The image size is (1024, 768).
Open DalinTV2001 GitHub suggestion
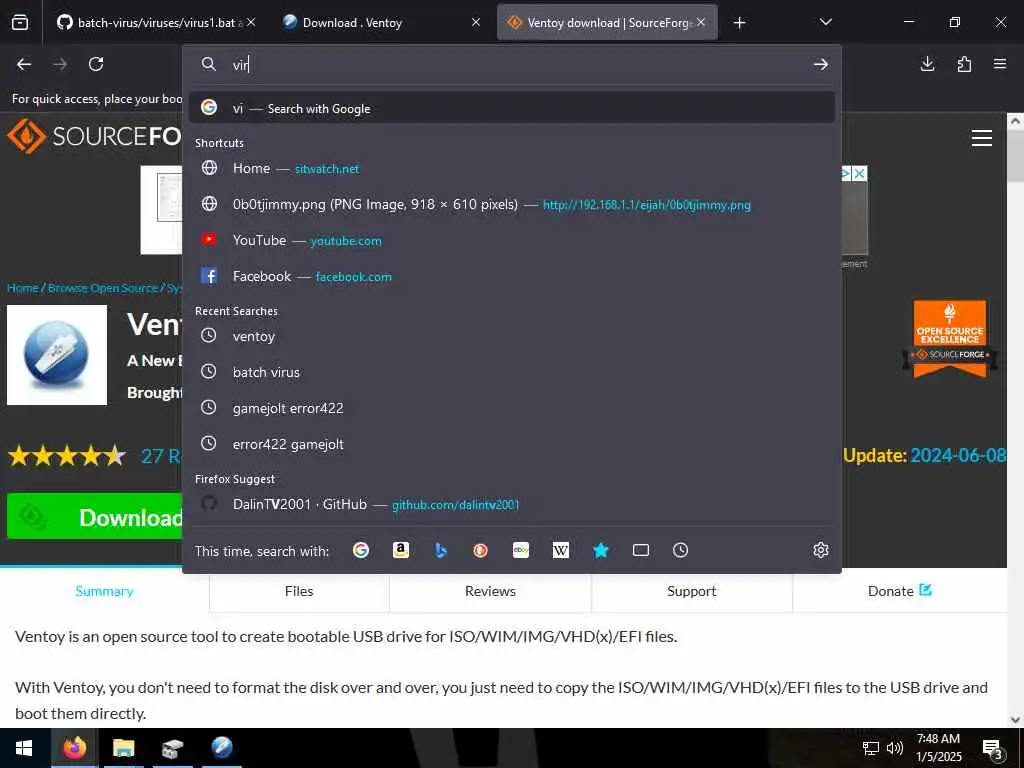tap(511, 504)
